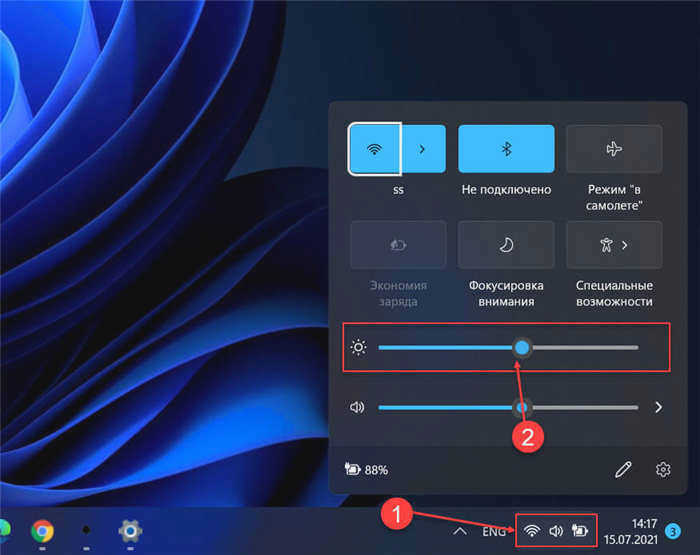Open Settings via gear icon in panel

coord(663,470)
